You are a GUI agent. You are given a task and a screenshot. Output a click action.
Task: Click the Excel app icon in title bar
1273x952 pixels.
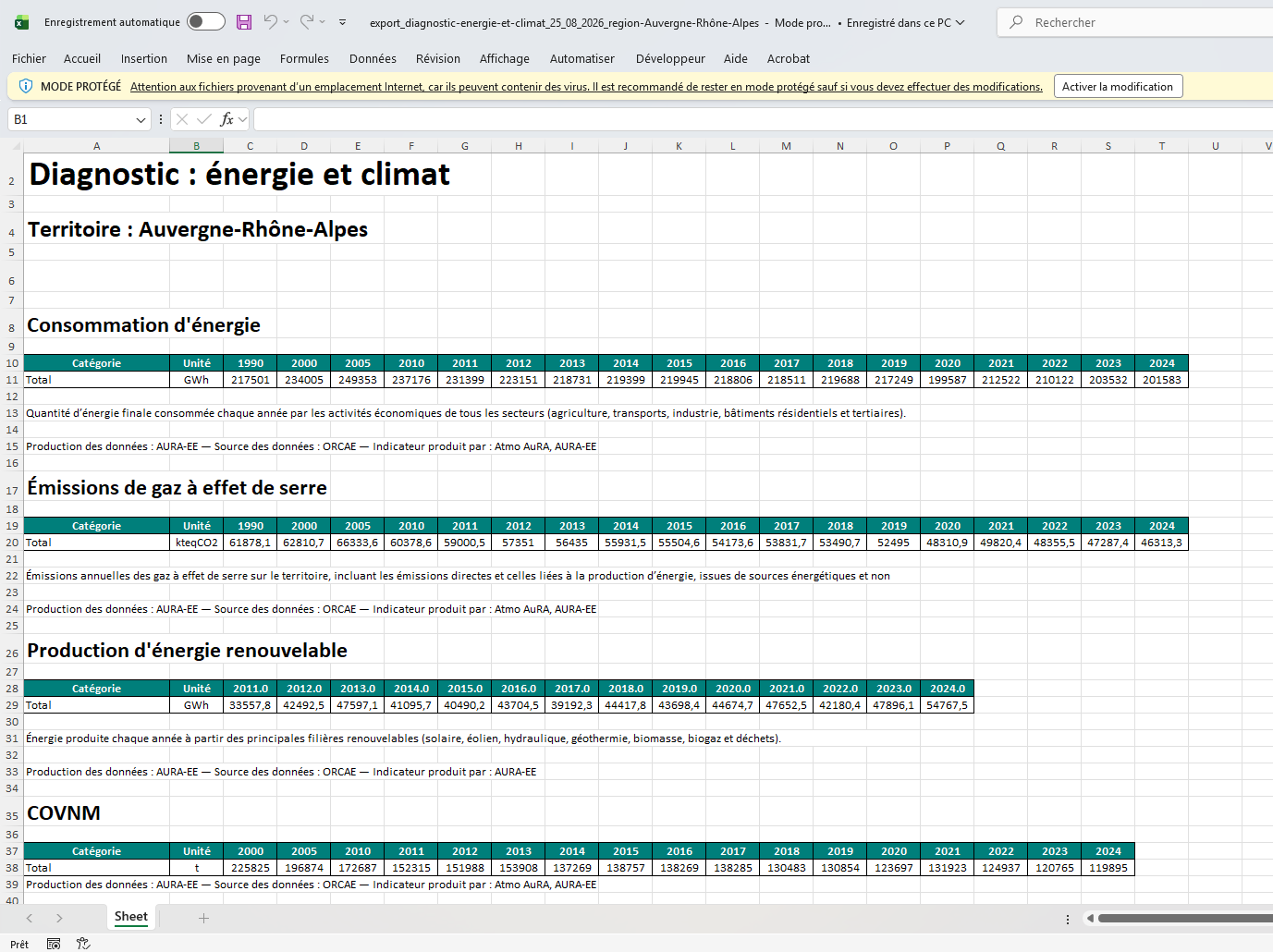pos(21,22)
